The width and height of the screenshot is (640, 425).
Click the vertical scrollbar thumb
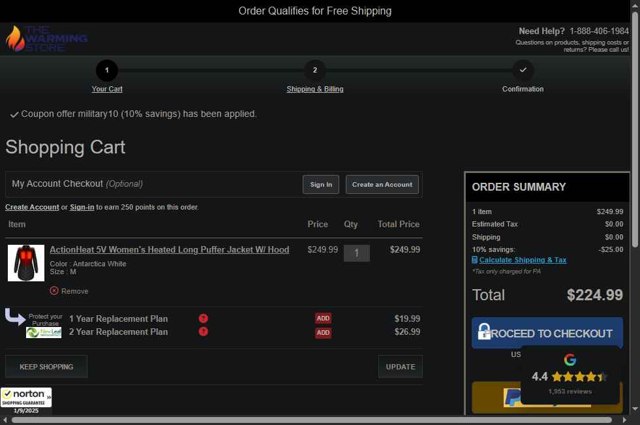[635, 130]
